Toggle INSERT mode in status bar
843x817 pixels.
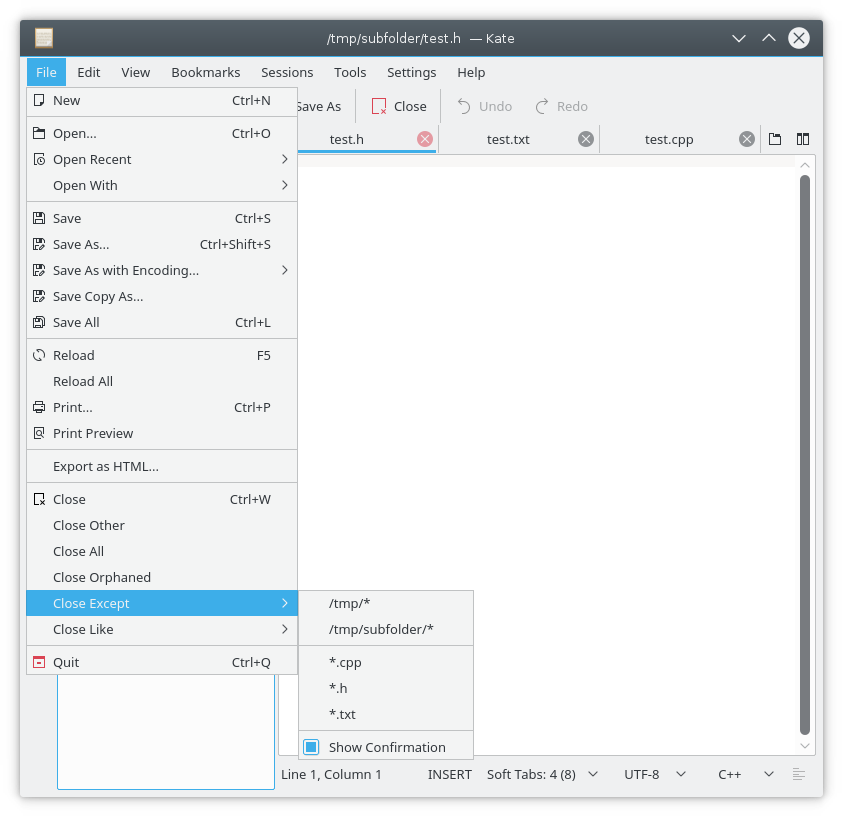point(449,775)
